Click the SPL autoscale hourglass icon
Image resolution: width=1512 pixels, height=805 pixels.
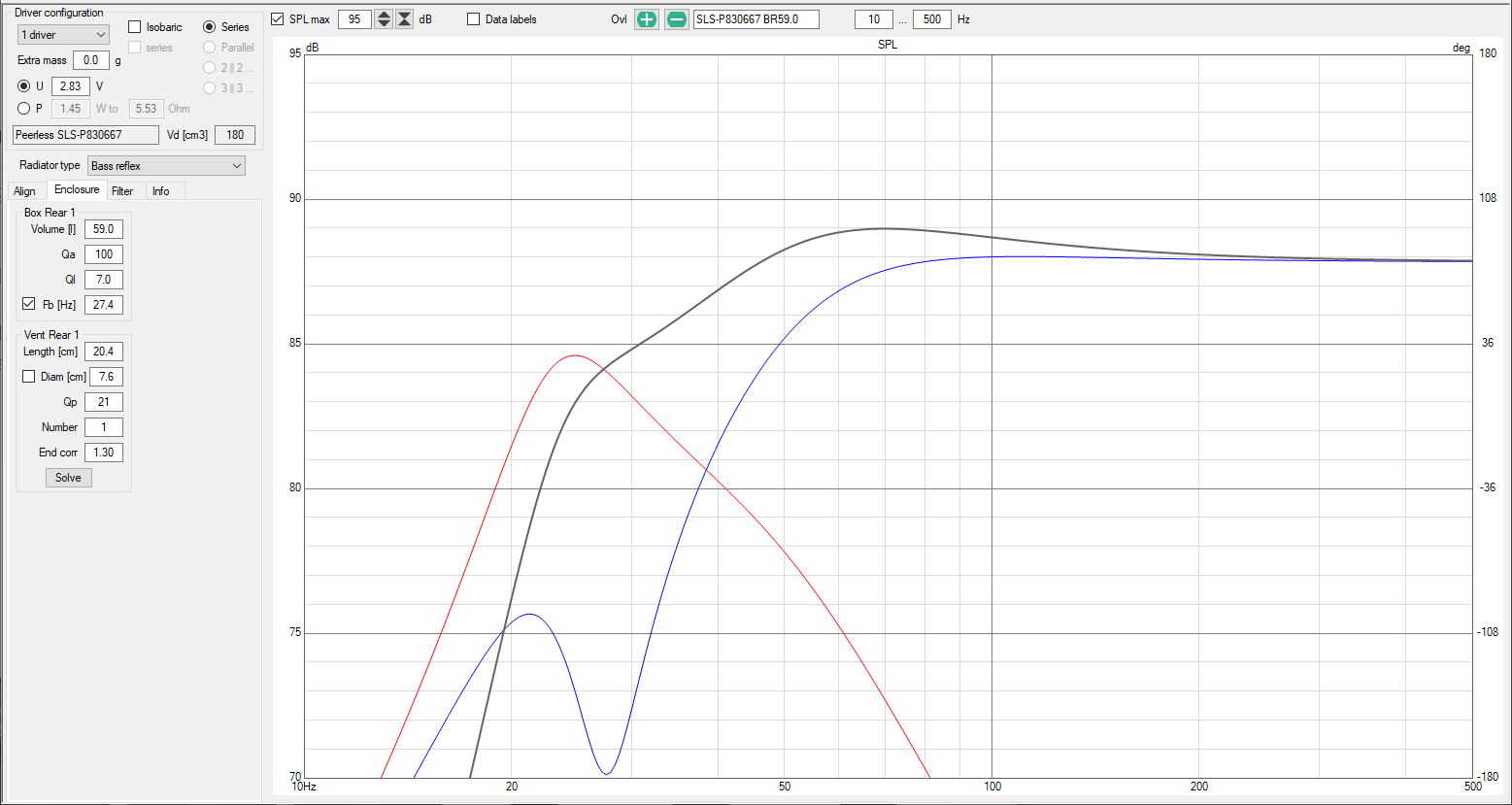(x=405, y=19)
